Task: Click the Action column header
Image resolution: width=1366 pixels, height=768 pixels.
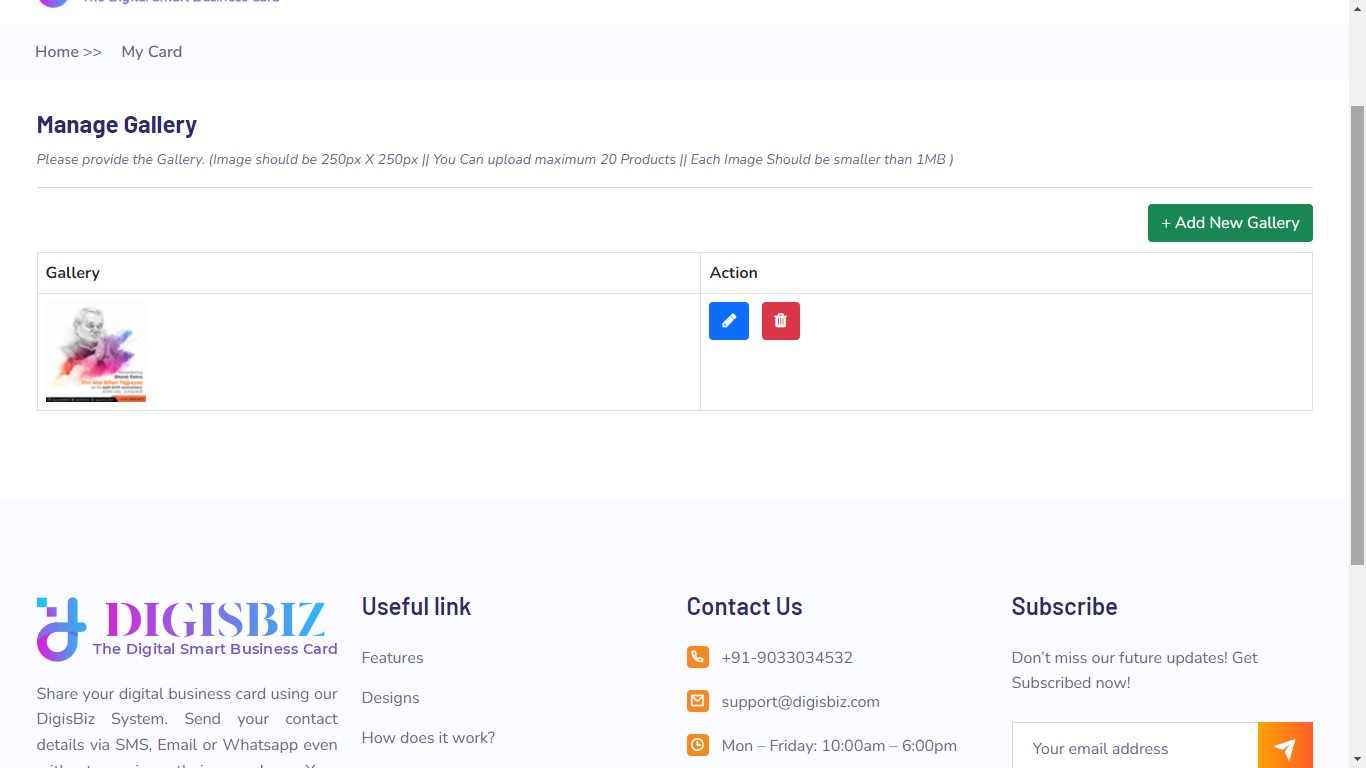Action: pos(733,273)
